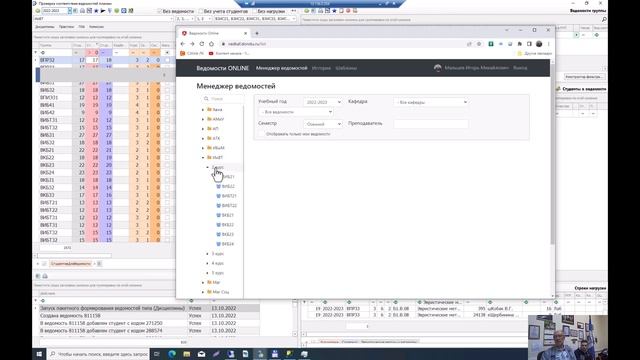Screen dimensions: 640x360
Task: Collapse the ИиВТ folder in tree
Action: 203,158
